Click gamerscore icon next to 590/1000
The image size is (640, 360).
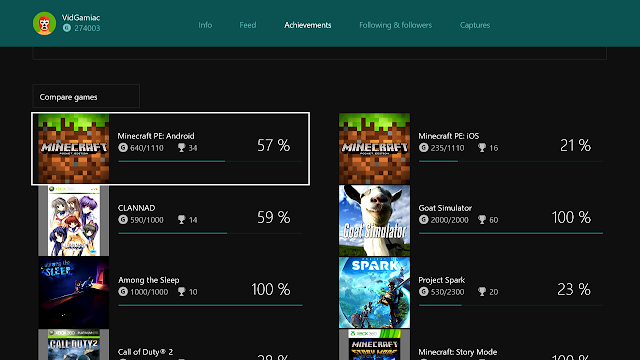point(123,220)
